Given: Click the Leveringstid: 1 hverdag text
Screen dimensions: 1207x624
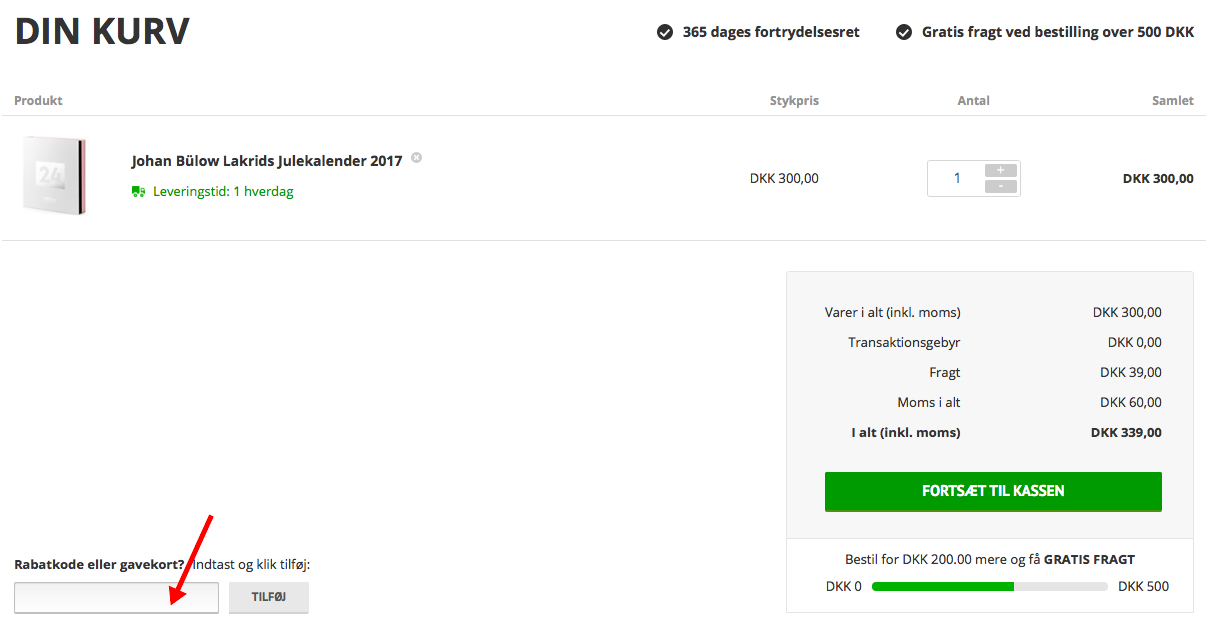Looking at the screenshot, I should click(223, 191).
